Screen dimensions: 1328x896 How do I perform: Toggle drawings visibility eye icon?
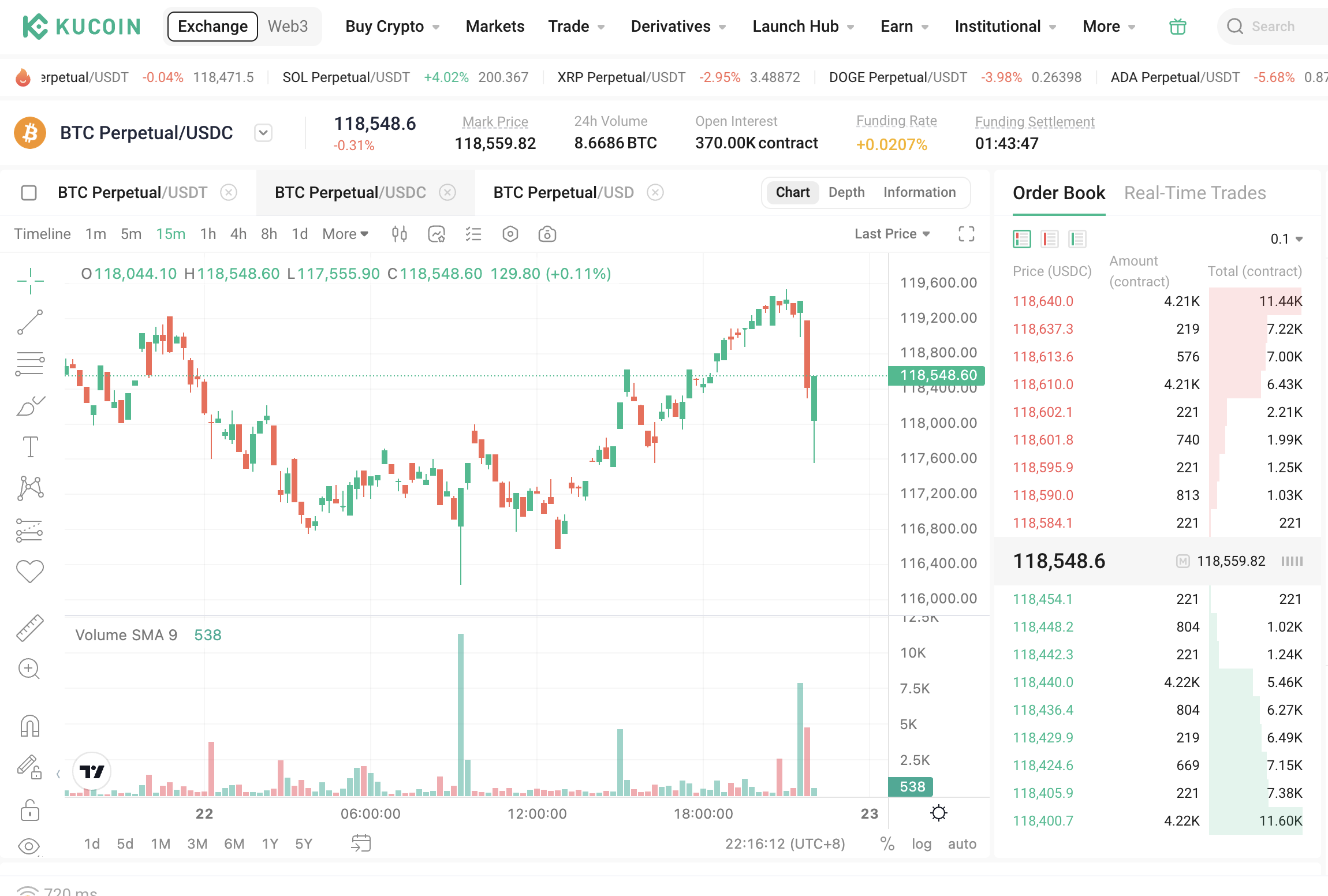tap(29, 846)
